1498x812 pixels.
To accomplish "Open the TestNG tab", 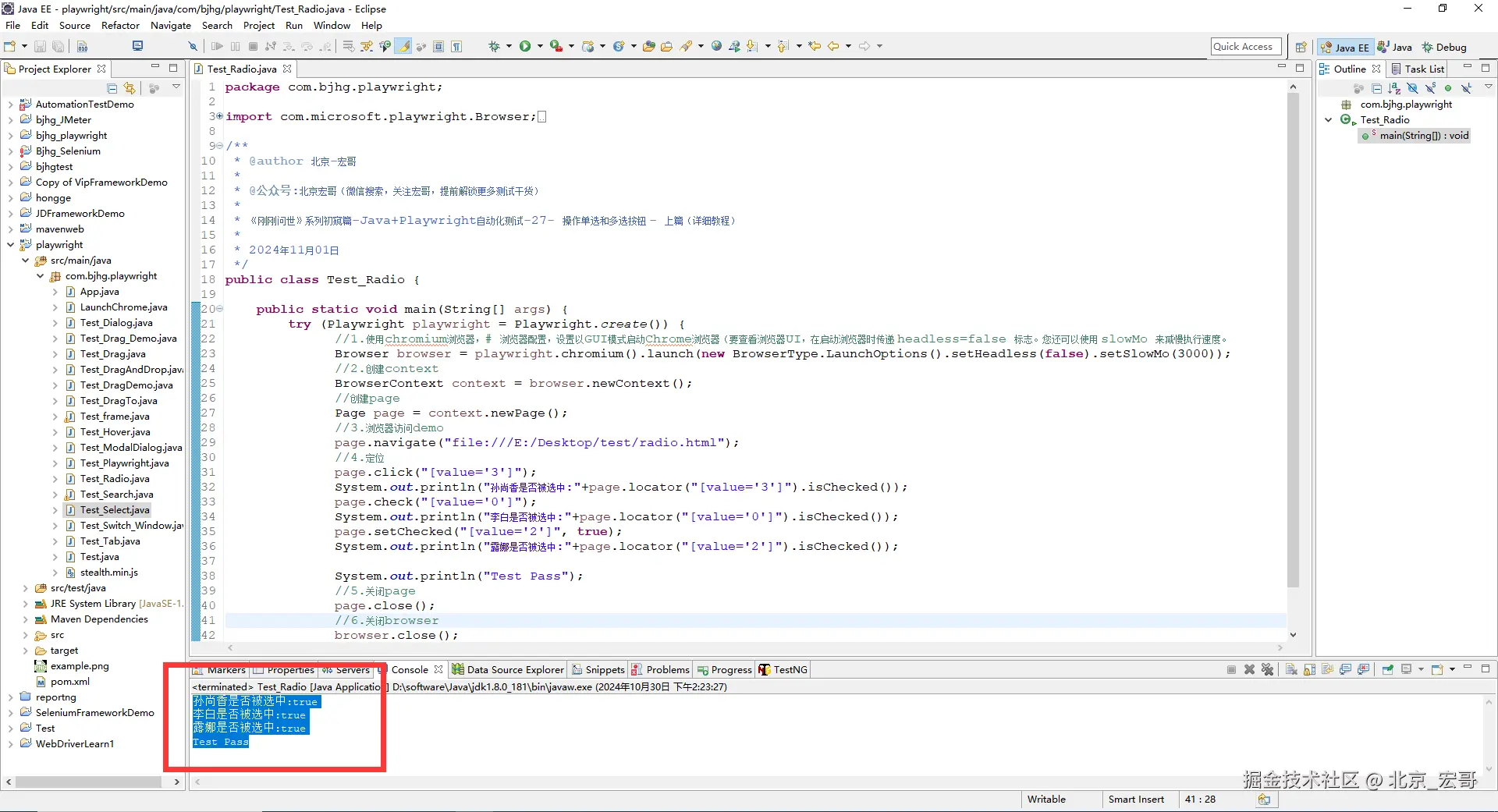I will (783, 669).
